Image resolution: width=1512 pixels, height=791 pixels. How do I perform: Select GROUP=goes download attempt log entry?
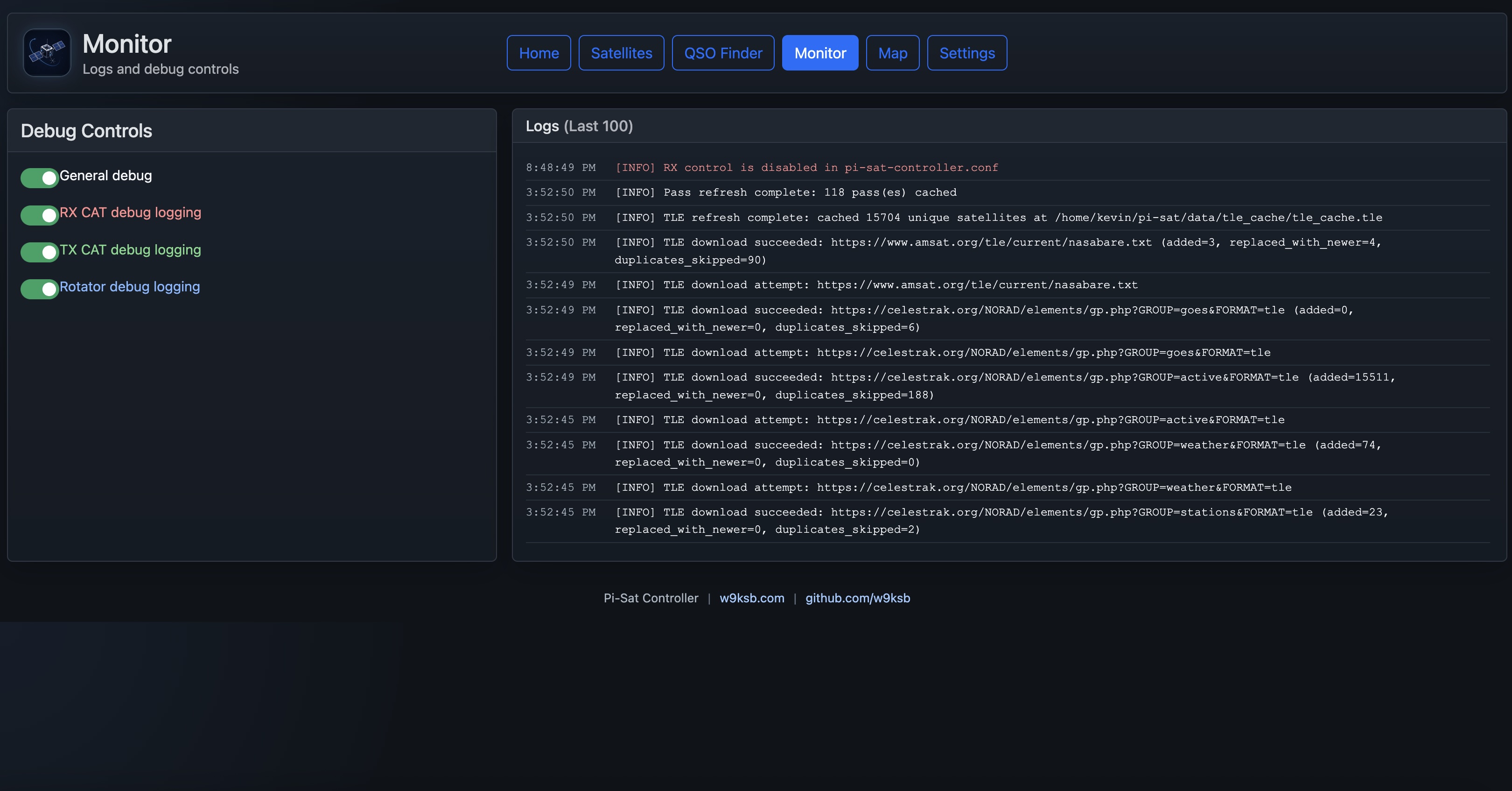point(1008,353)
